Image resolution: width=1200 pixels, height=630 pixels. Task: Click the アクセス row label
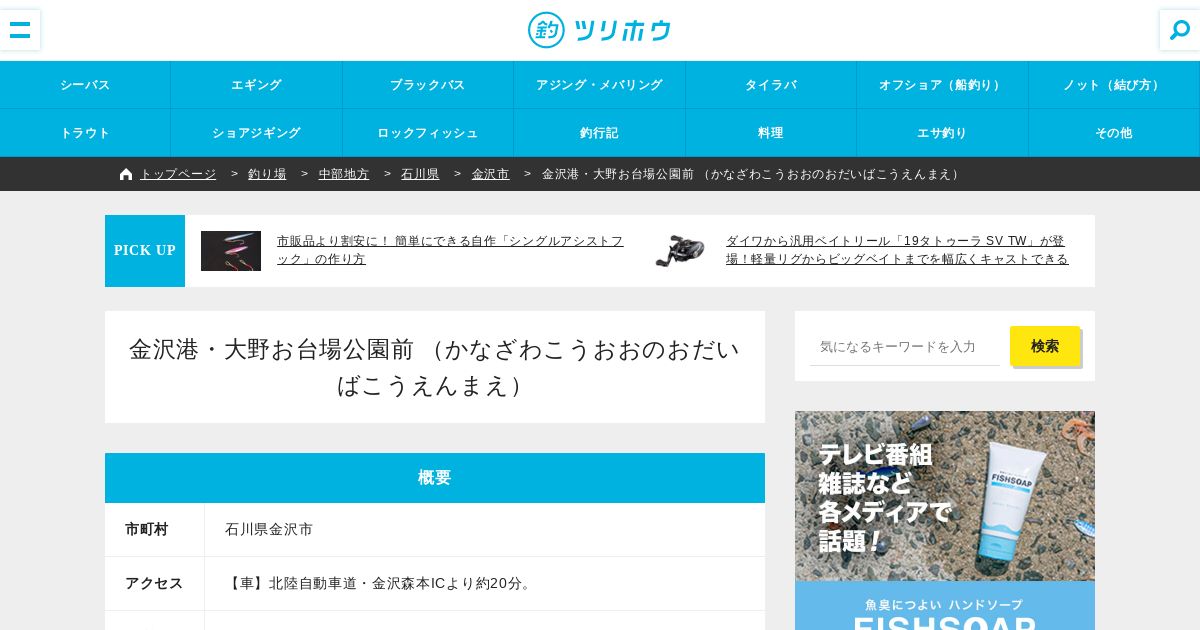tap(154, 583)
